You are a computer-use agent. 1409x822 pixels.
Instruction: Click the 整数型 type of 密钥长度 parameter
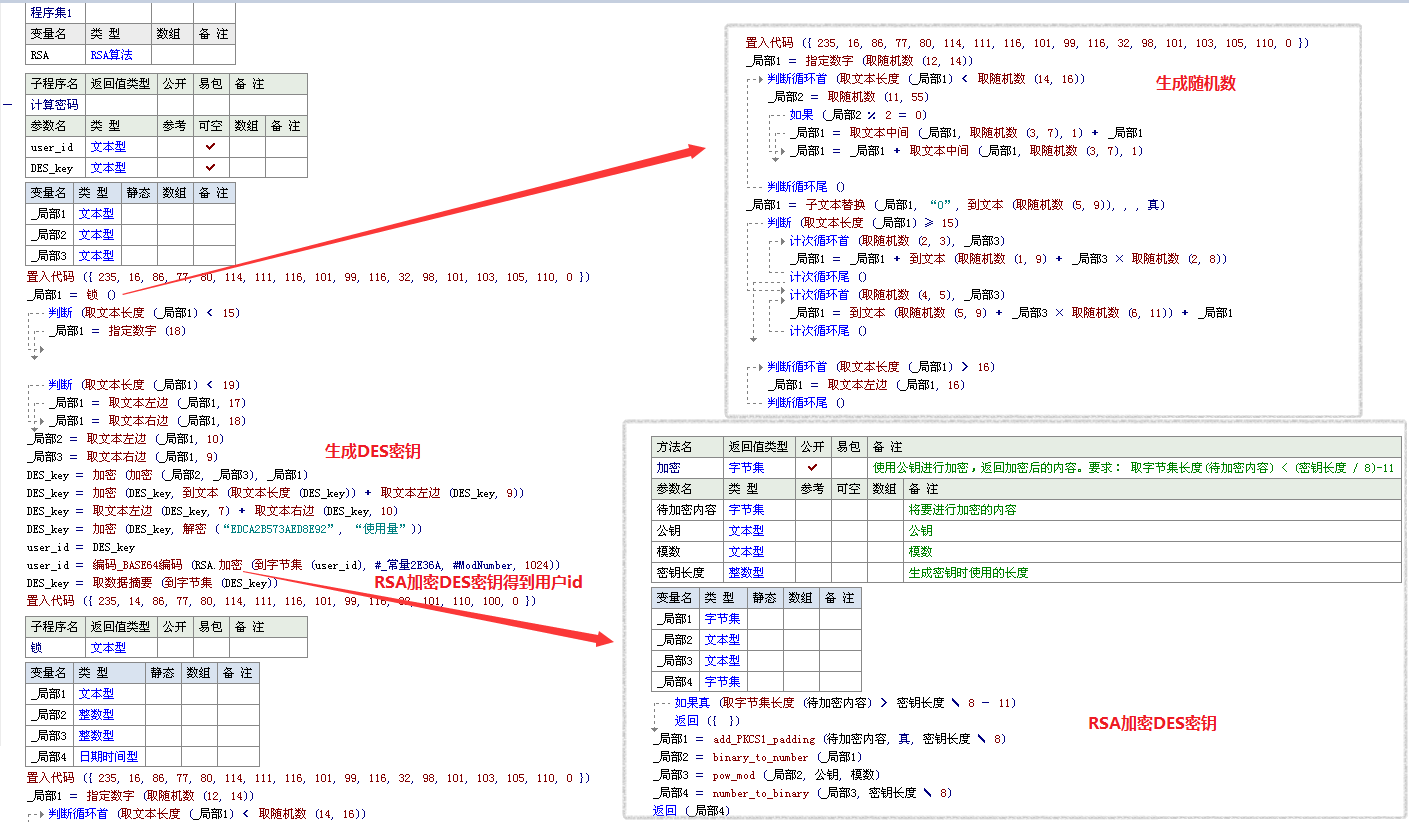point(746,573)
